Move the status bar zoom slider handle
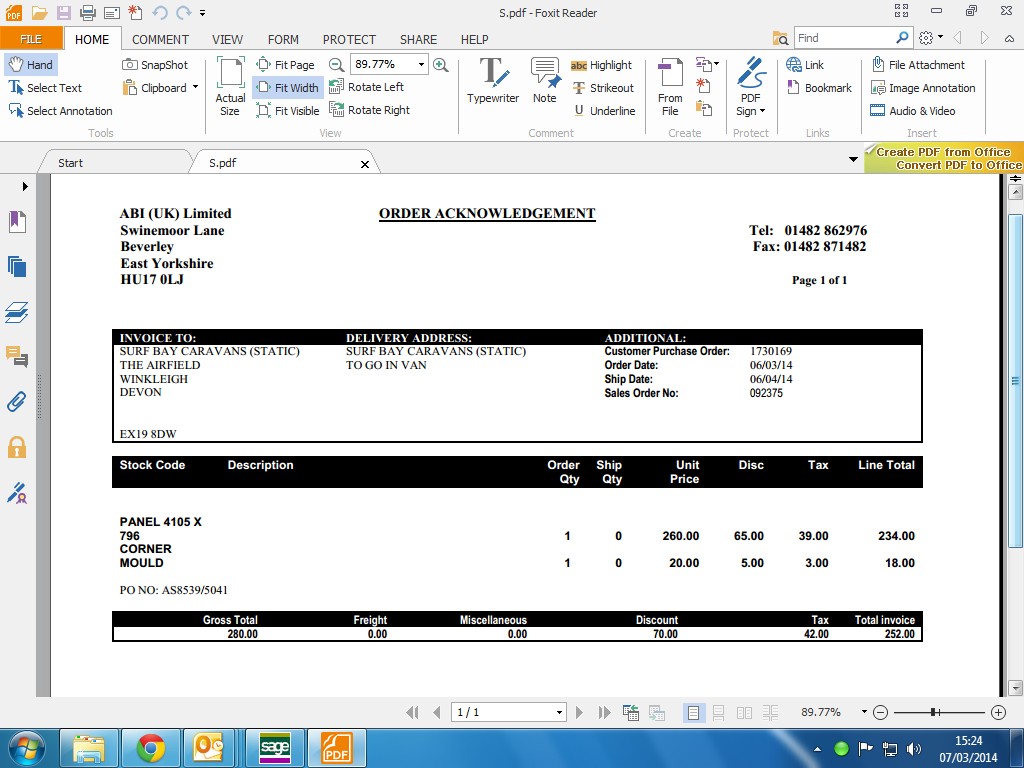 [935, 712]
